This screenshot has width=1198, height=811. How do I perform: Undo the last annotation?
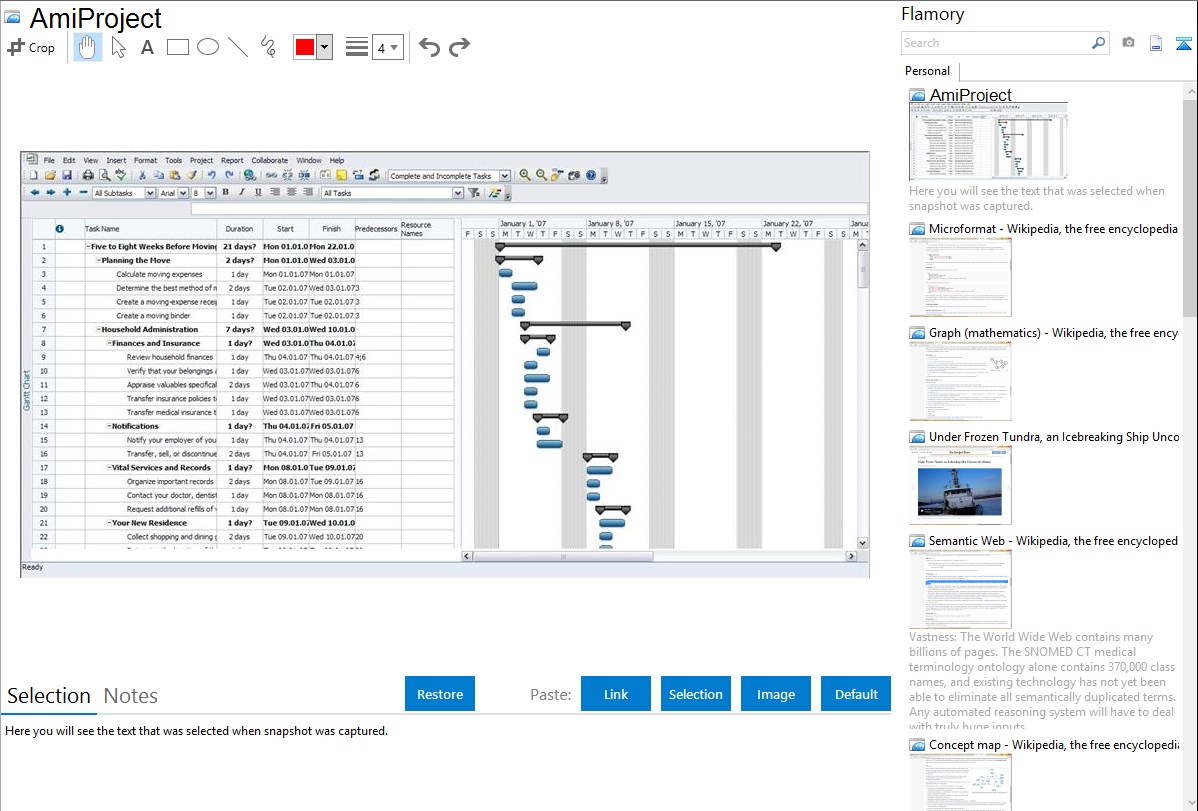coord(429,47)
